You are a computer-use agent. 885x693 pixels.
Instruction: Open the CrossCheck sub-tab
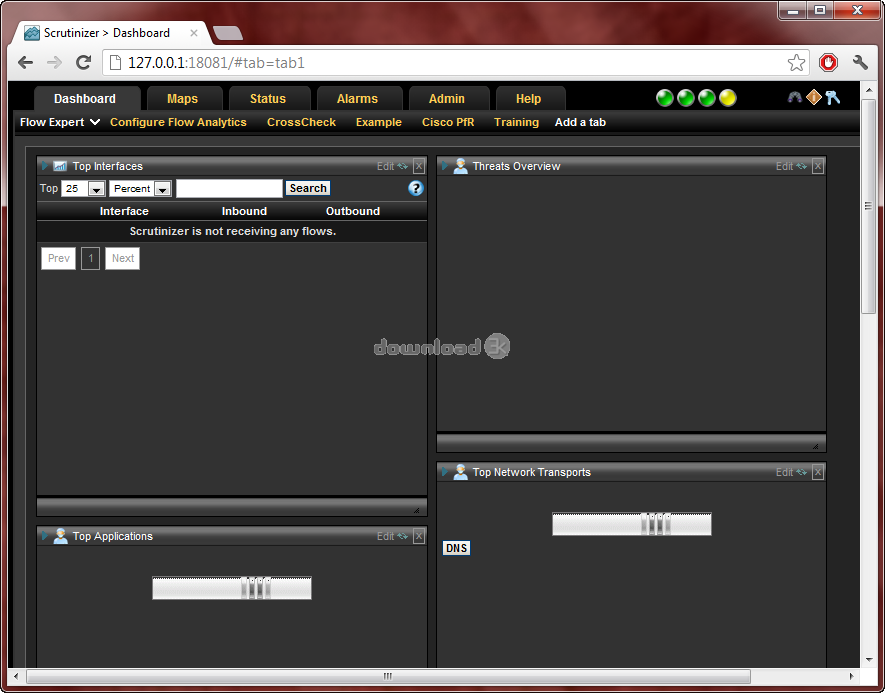coord(301,122)
